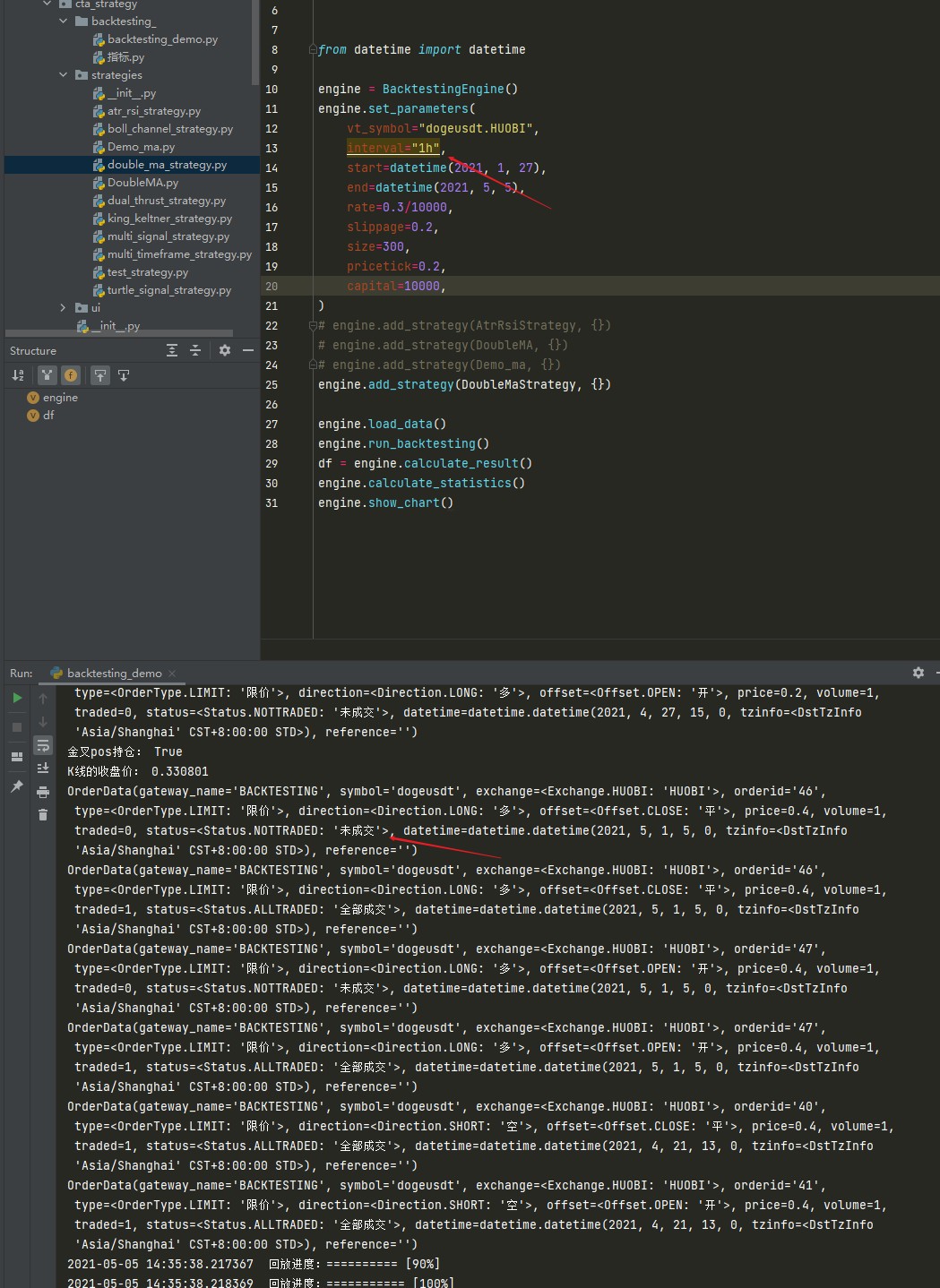
Task: Toggle soft-wrap in the Run console
Action: [x=43, y=745]
